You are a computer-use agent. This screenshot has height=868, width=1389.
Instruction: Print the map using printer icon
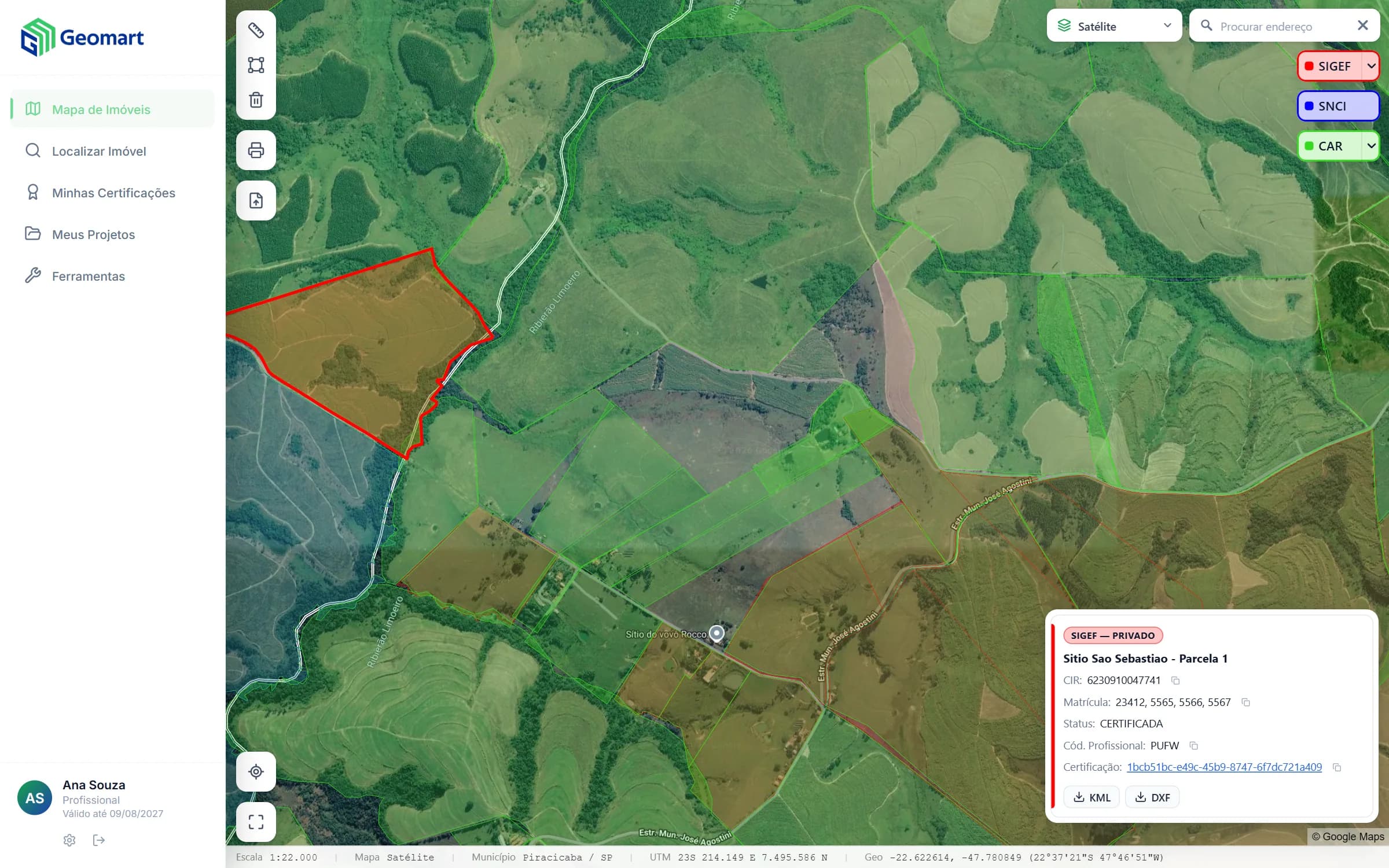256,150
